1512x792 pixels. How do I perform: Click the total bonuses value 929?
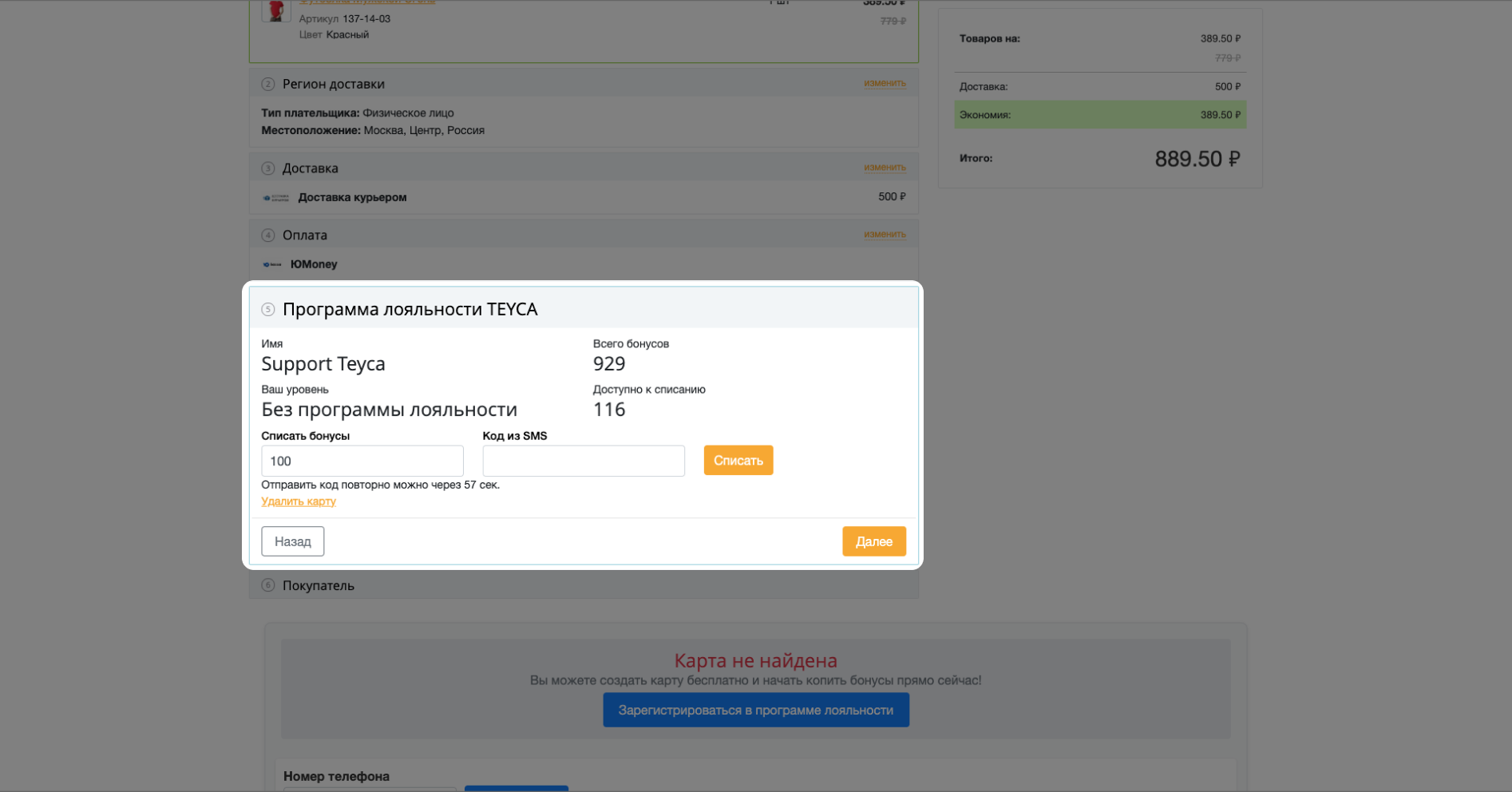[x=609, y=364]
